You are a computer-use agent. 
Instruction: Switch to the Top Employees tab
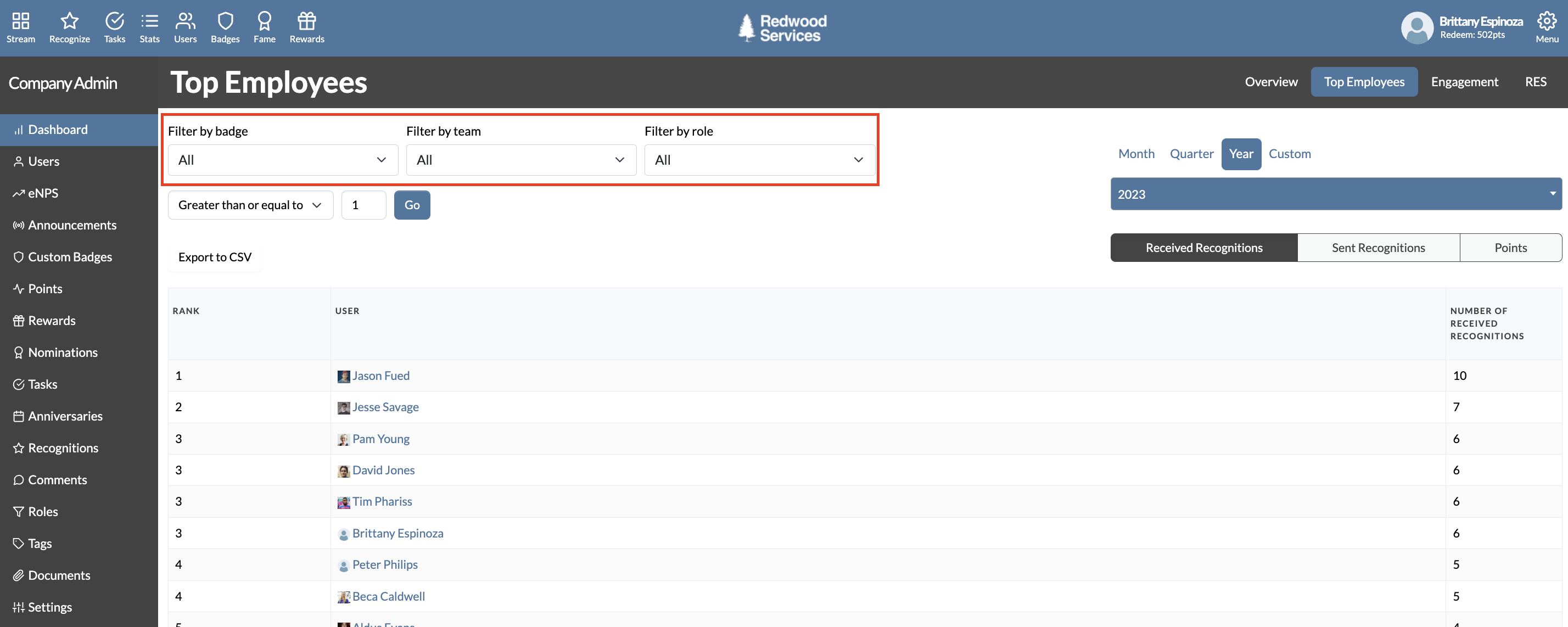(1364, 82)
